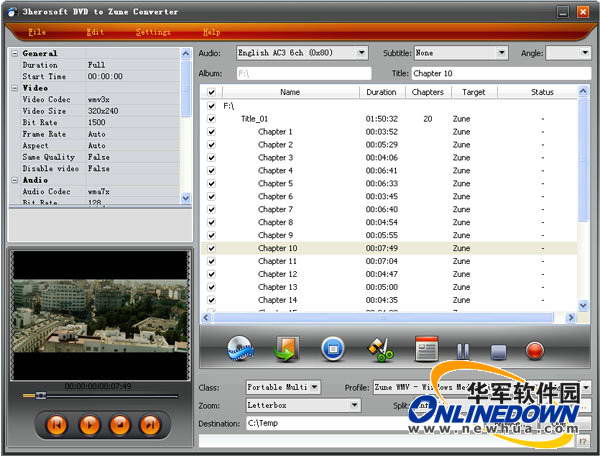
Task: Minimize the converter window
Action: point(562,12)
